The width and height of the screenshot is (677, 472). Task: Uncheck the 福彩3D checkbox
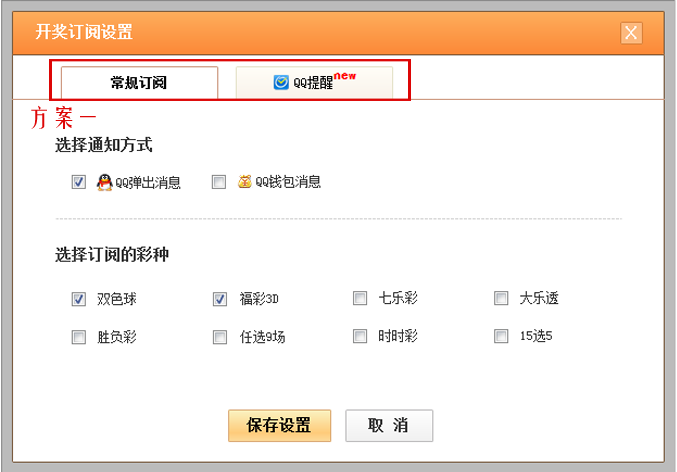219,299
